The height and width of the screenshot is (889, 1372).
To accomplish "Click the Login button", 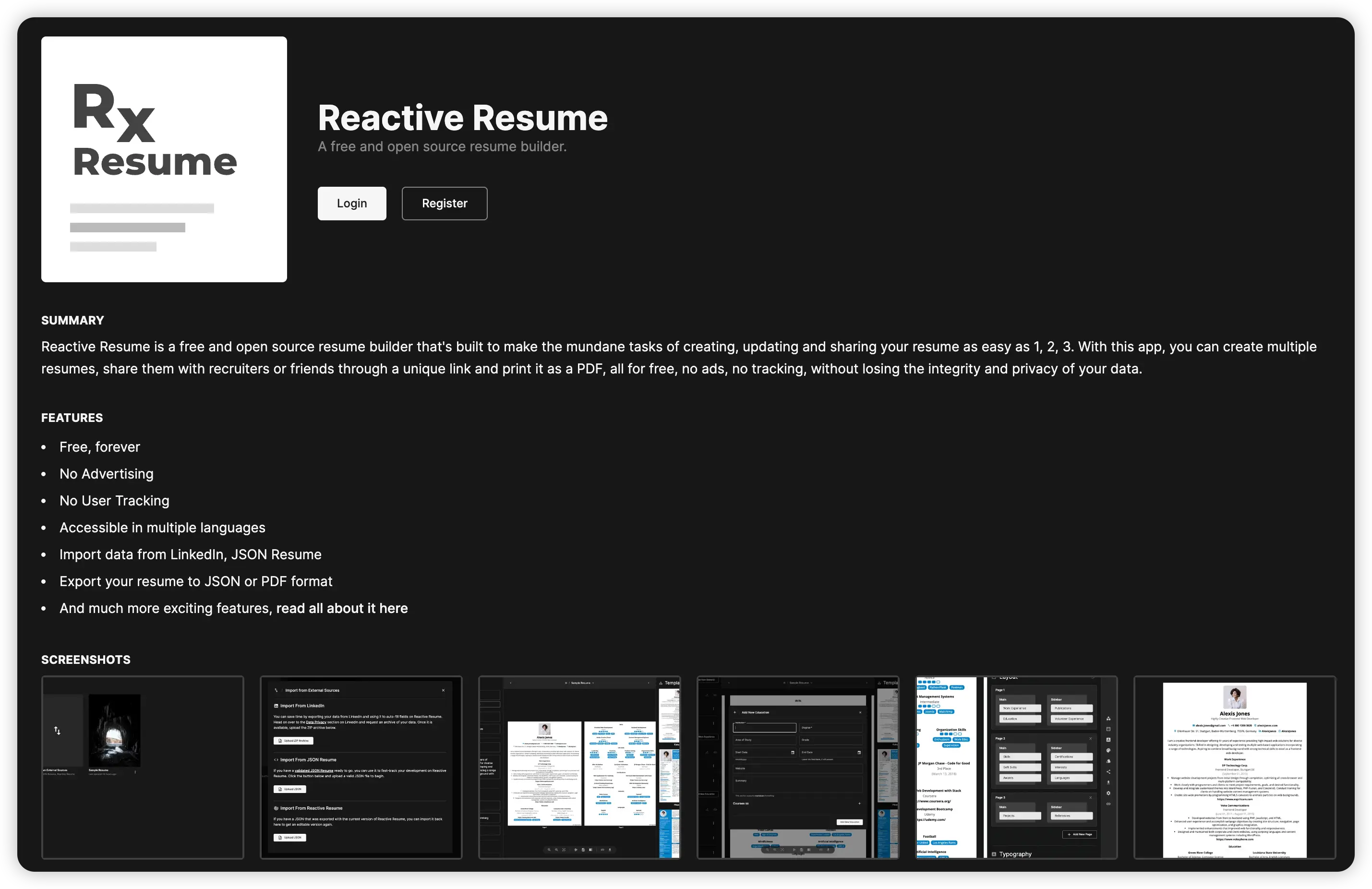I will [352, 203].
